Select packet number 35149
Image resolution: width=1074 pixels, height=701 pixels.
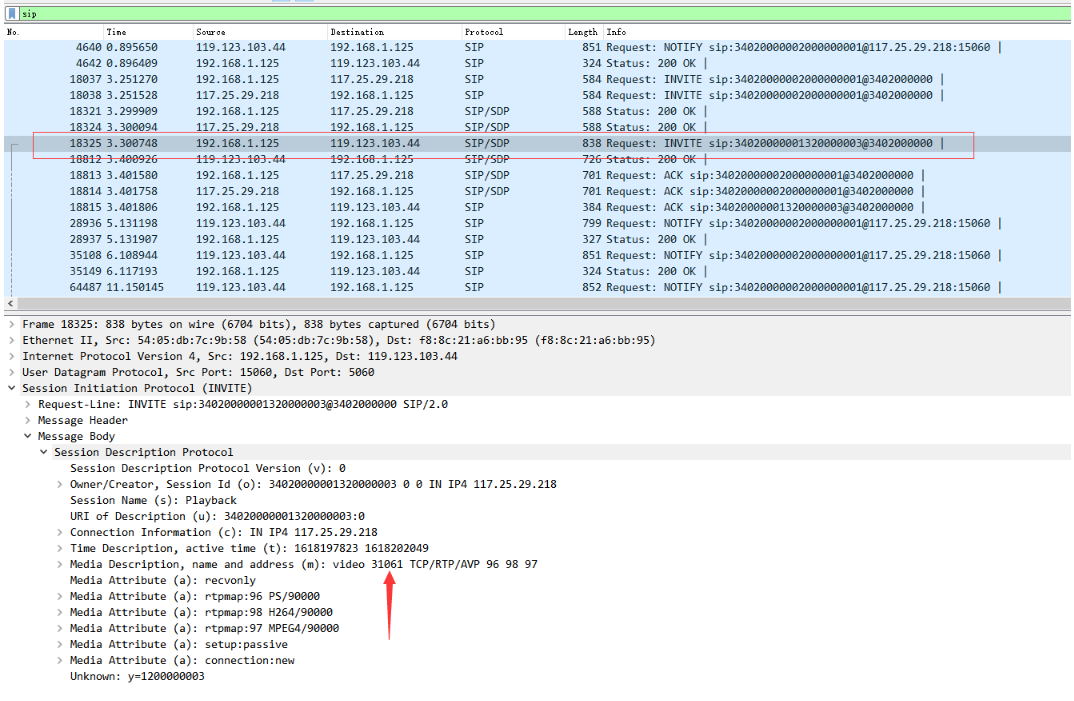click(537, 271)
